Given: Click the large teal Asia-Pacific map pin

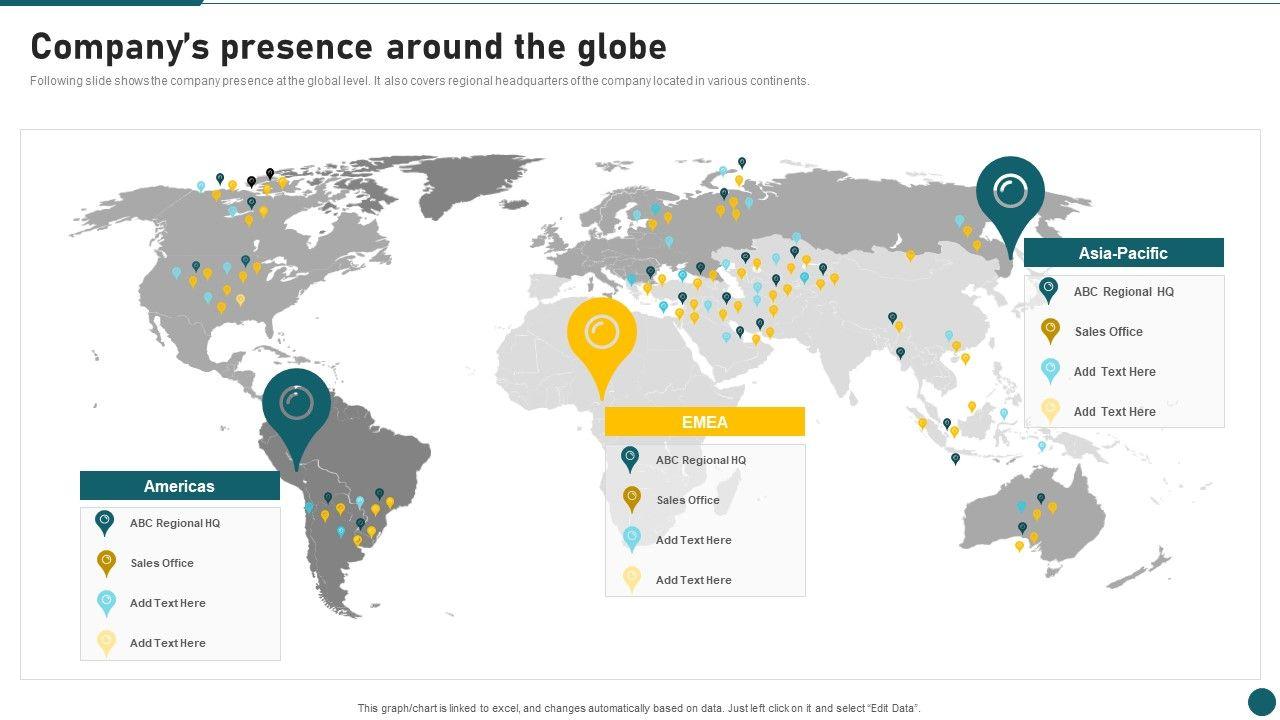Looking at the screenshot, I should pos(1010,194).
